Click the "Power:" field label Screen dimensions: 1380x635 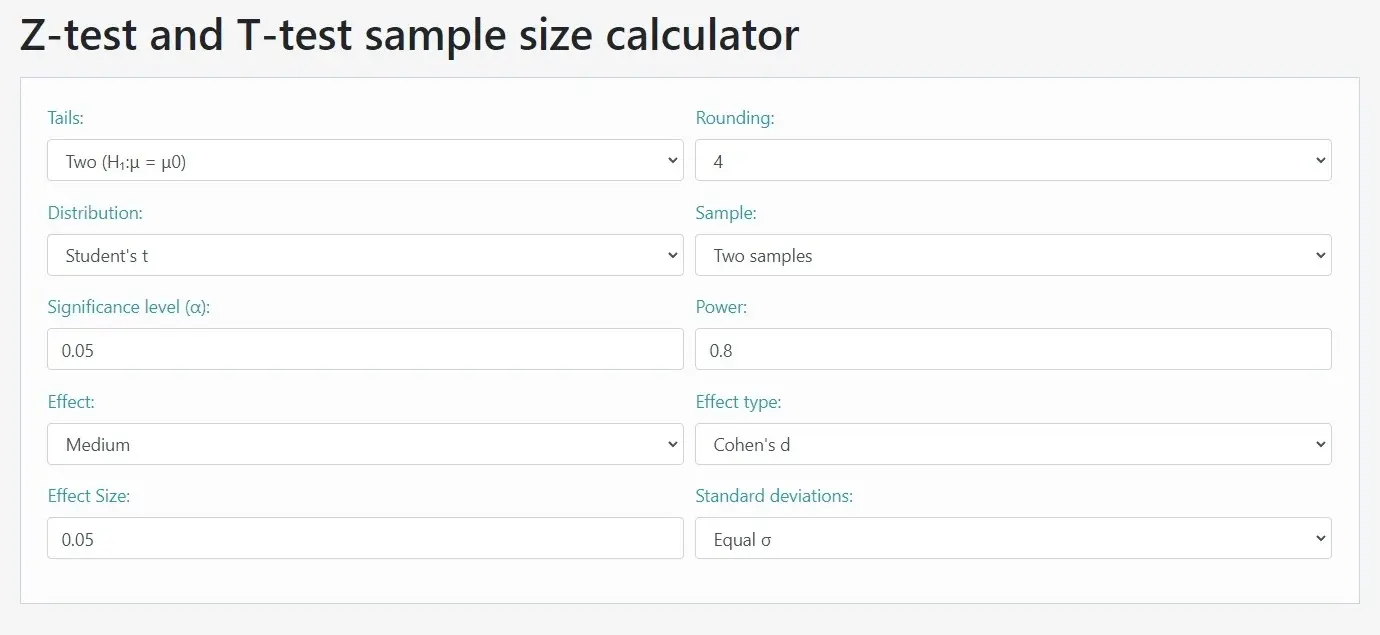tap(721, 307)
